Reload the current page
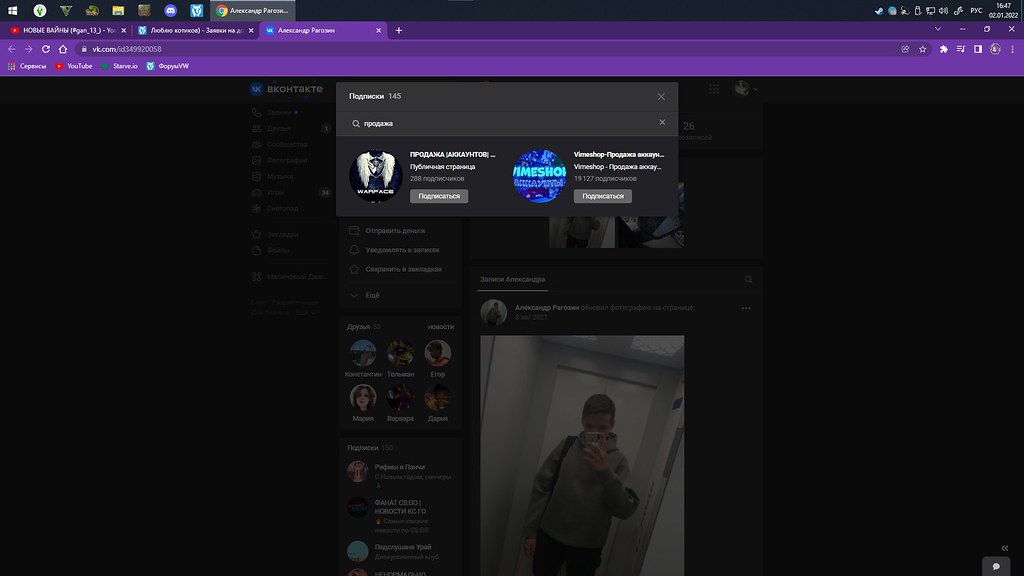 [46, 49]
